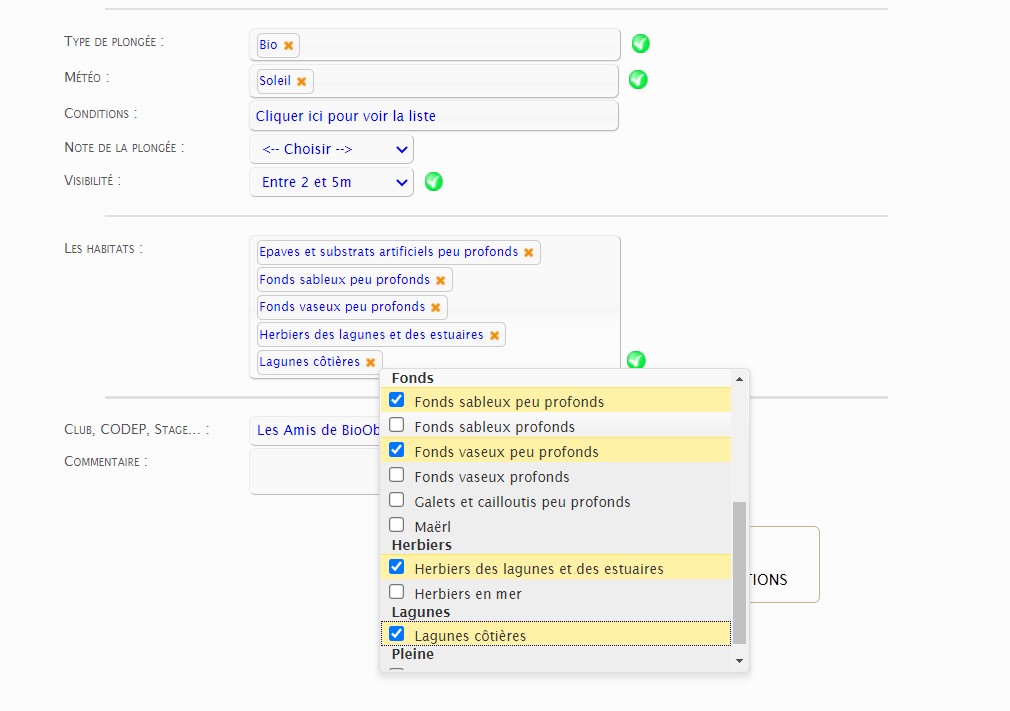Check Herbiers en mer option
The height and width of the screenshot is (711, 1010).
[x=397, y=592]
